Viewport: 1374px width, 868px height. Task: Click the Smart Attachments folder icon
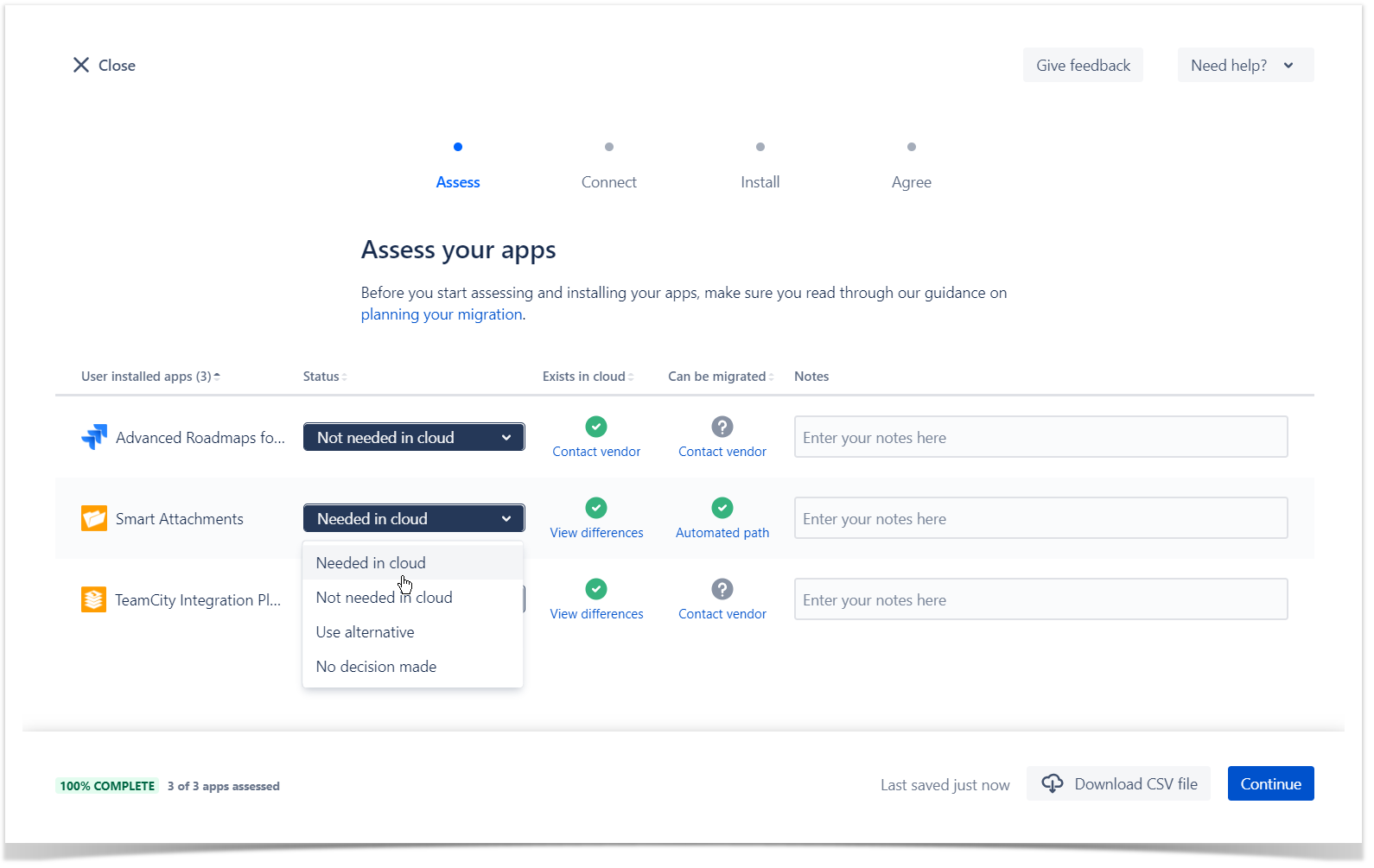point(94,518)
